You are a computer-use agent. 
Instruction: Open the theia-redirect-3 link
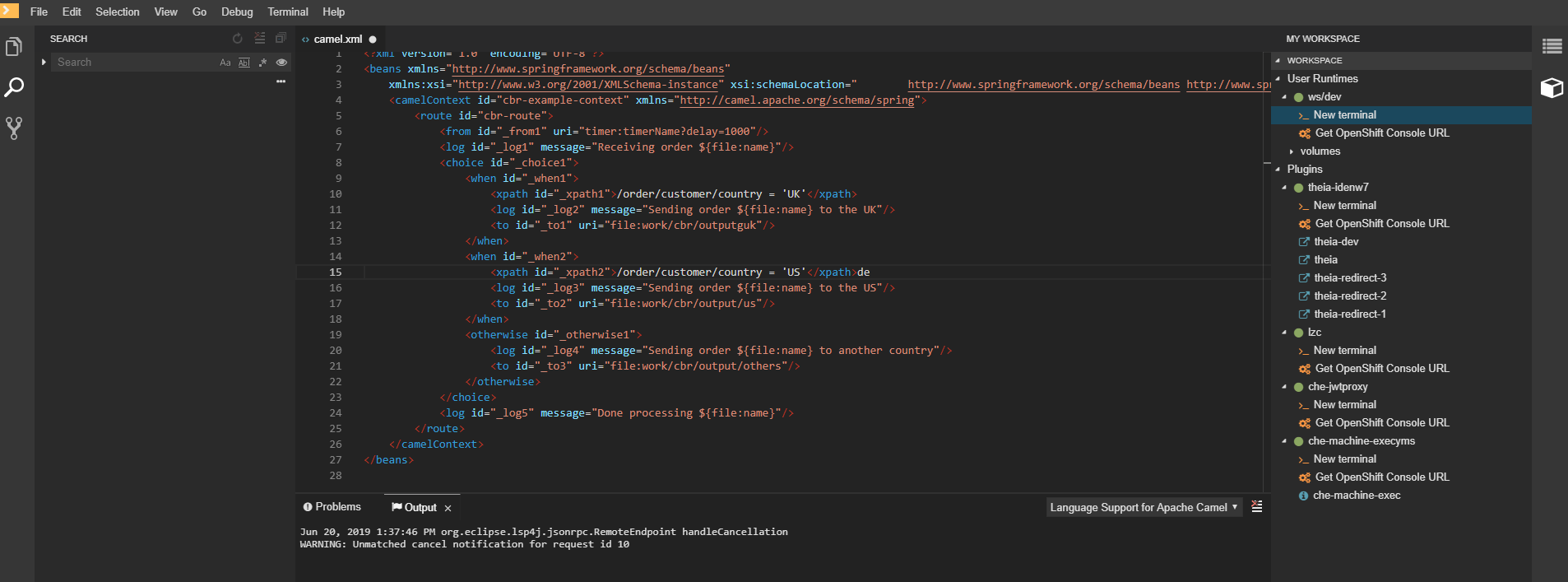[x=1349, y=278]
